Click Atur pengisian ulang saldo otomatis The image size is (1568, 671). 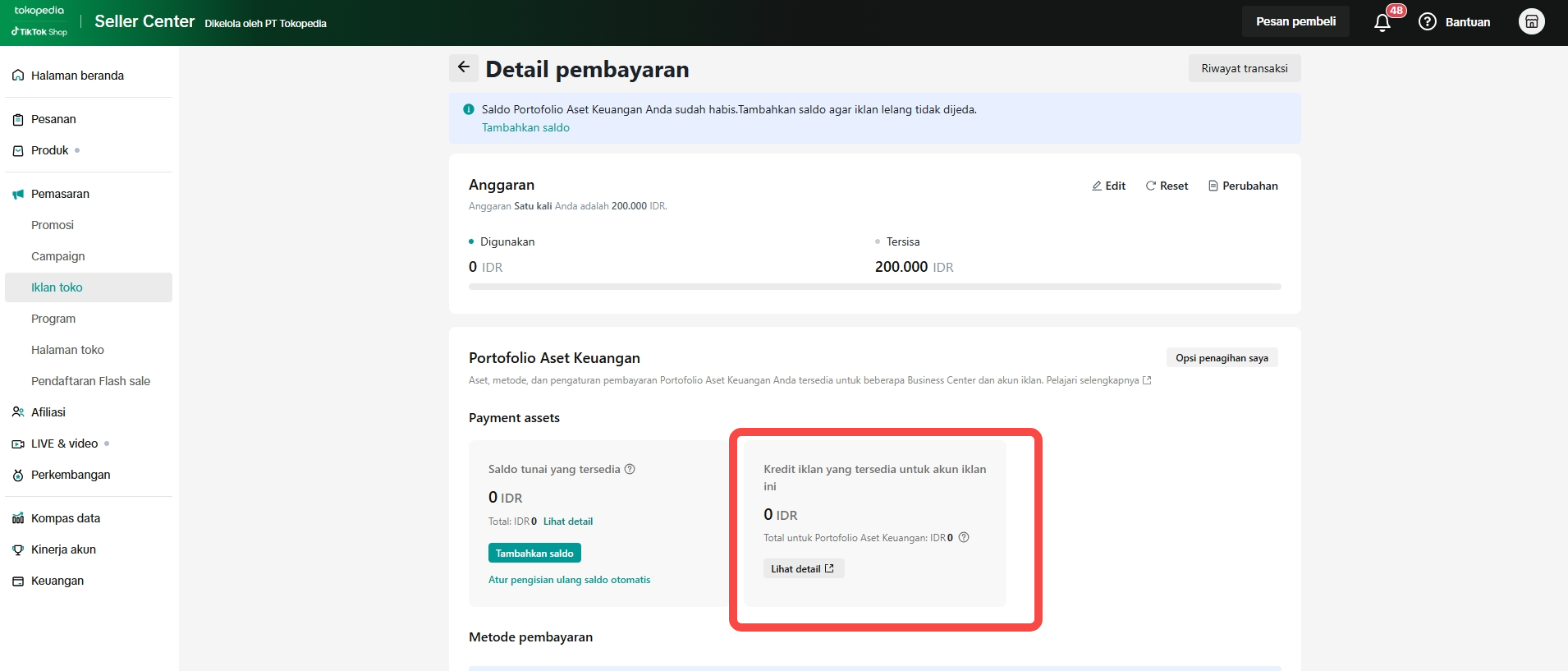[x=569, y=580]
